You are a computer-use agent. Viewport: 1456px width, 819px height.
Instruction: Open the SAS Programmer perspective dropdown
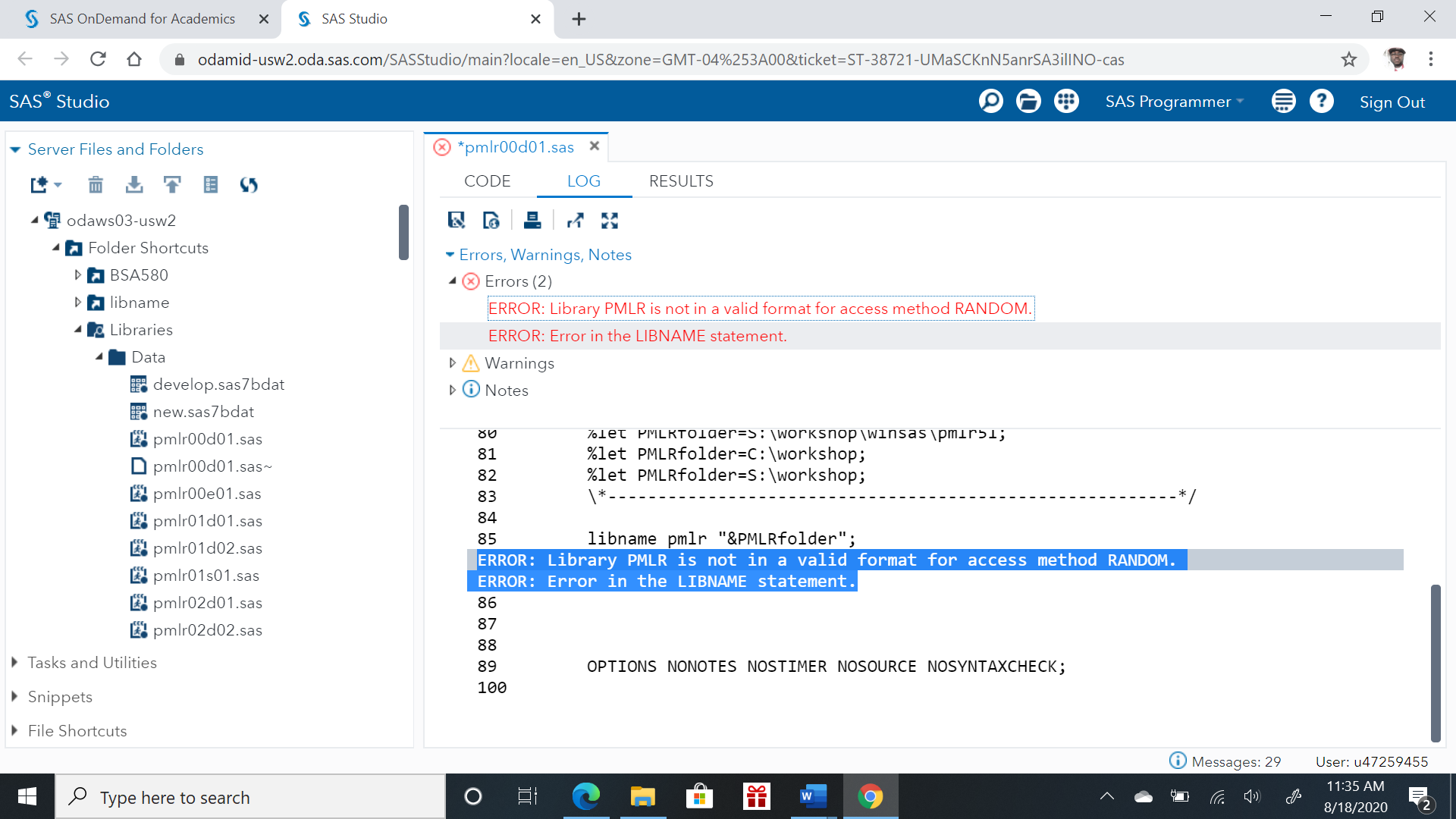(1174, 102)
